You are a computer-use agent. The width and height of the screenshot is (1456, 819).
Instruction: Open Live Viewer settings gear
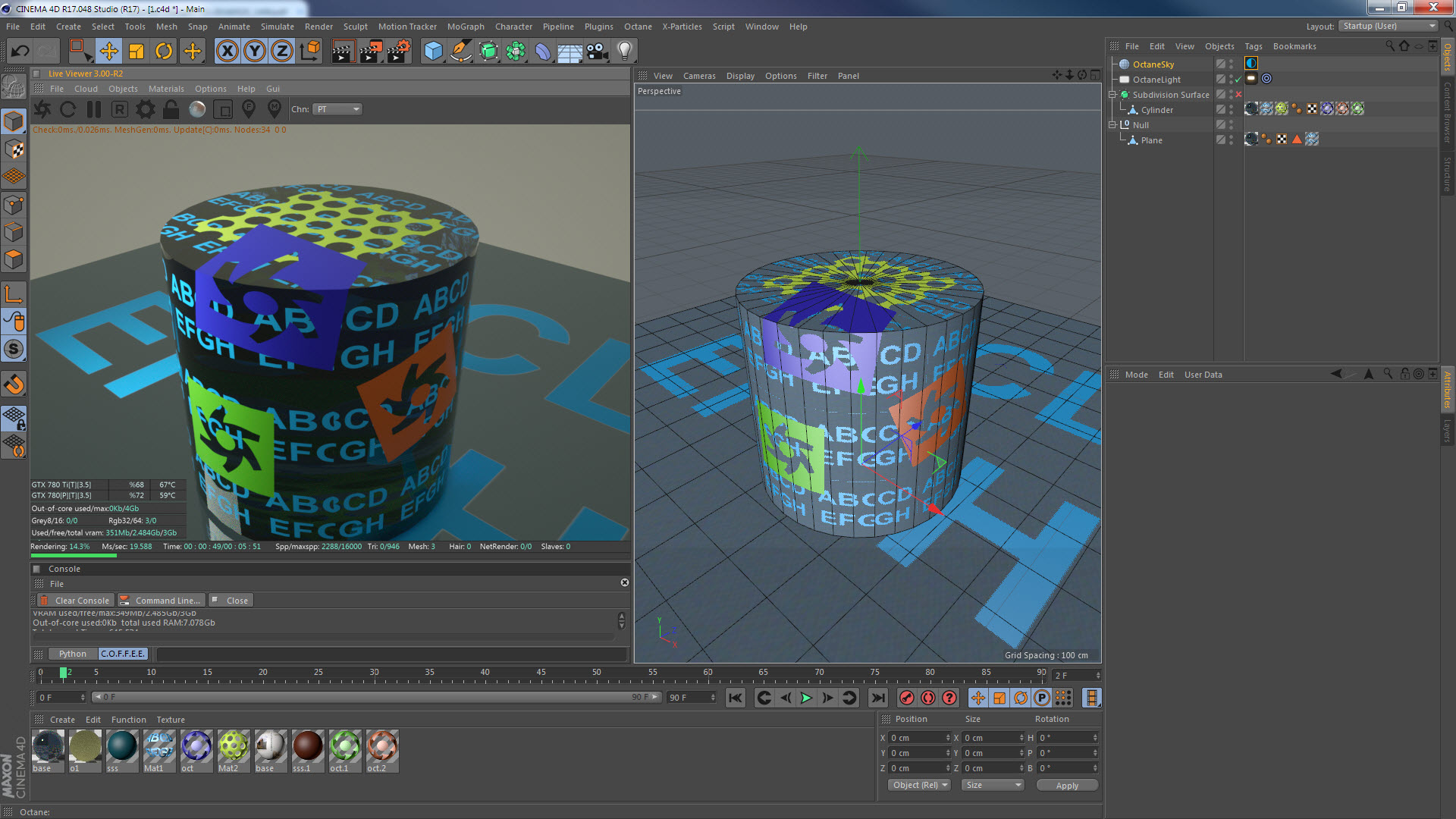145,109
